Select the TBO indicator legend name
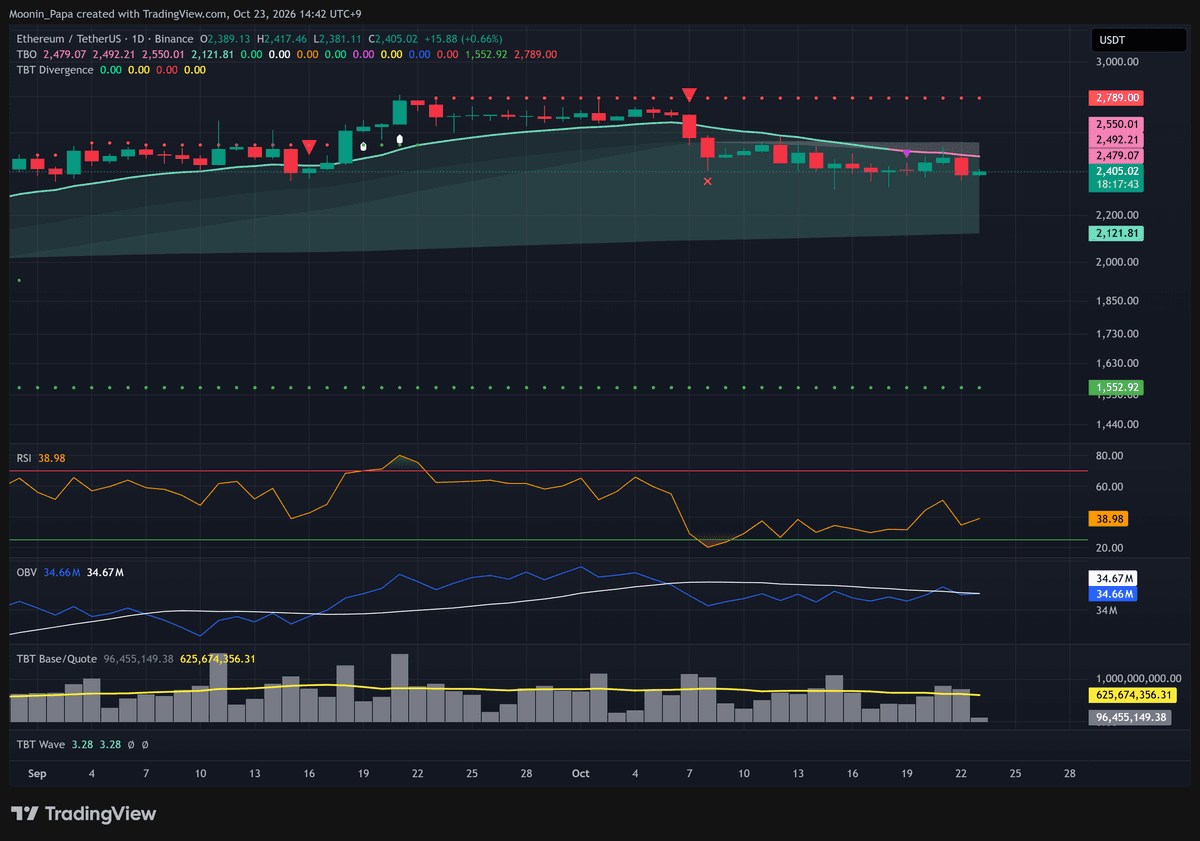 [x=27, y=54]
